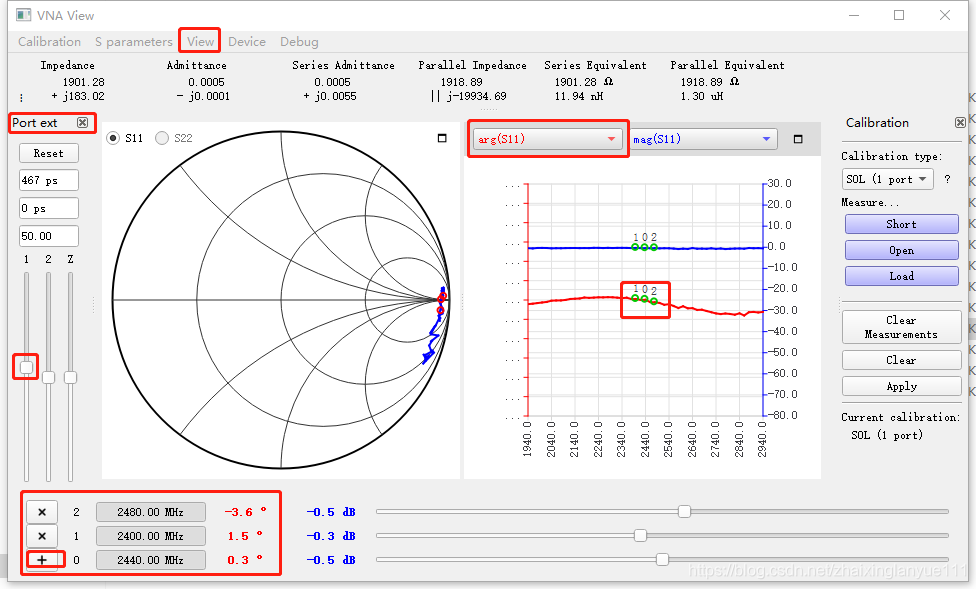Maximize the Smith chart view
Image resolution: width=976 pixels, height=589 pixels.
click(x=442, y=138)
